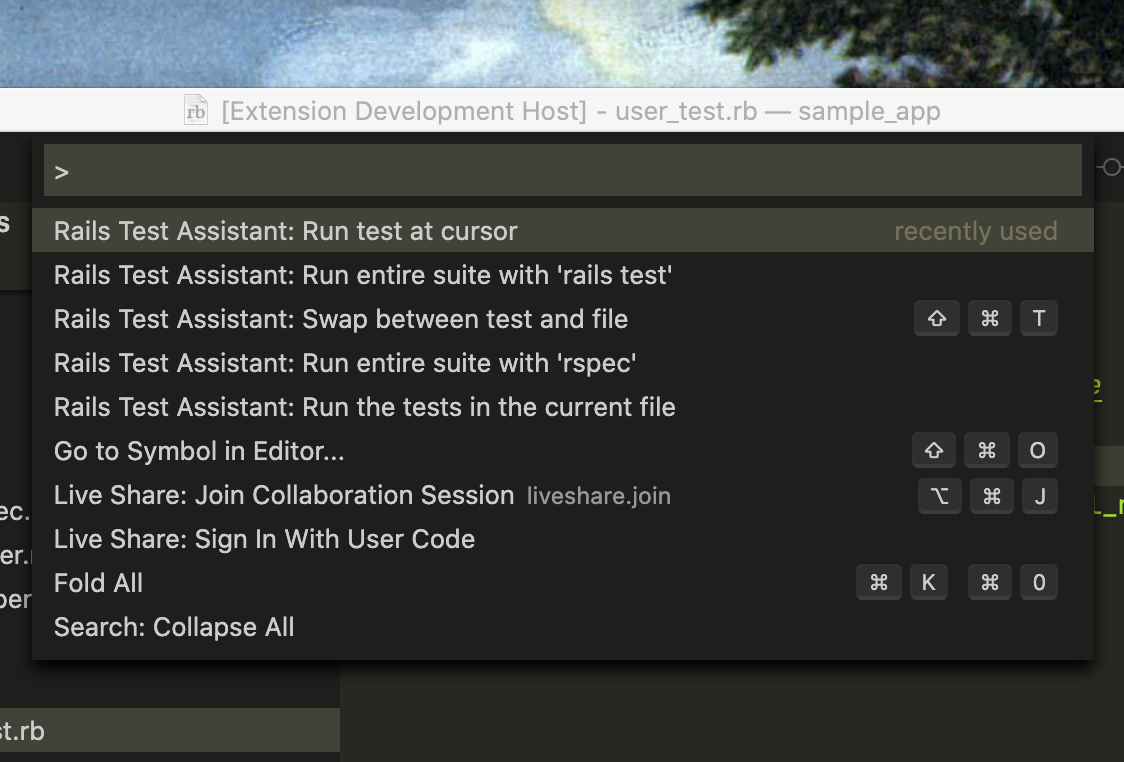Choose 'Live Share: Sign In With User Code'

point(563,539)
